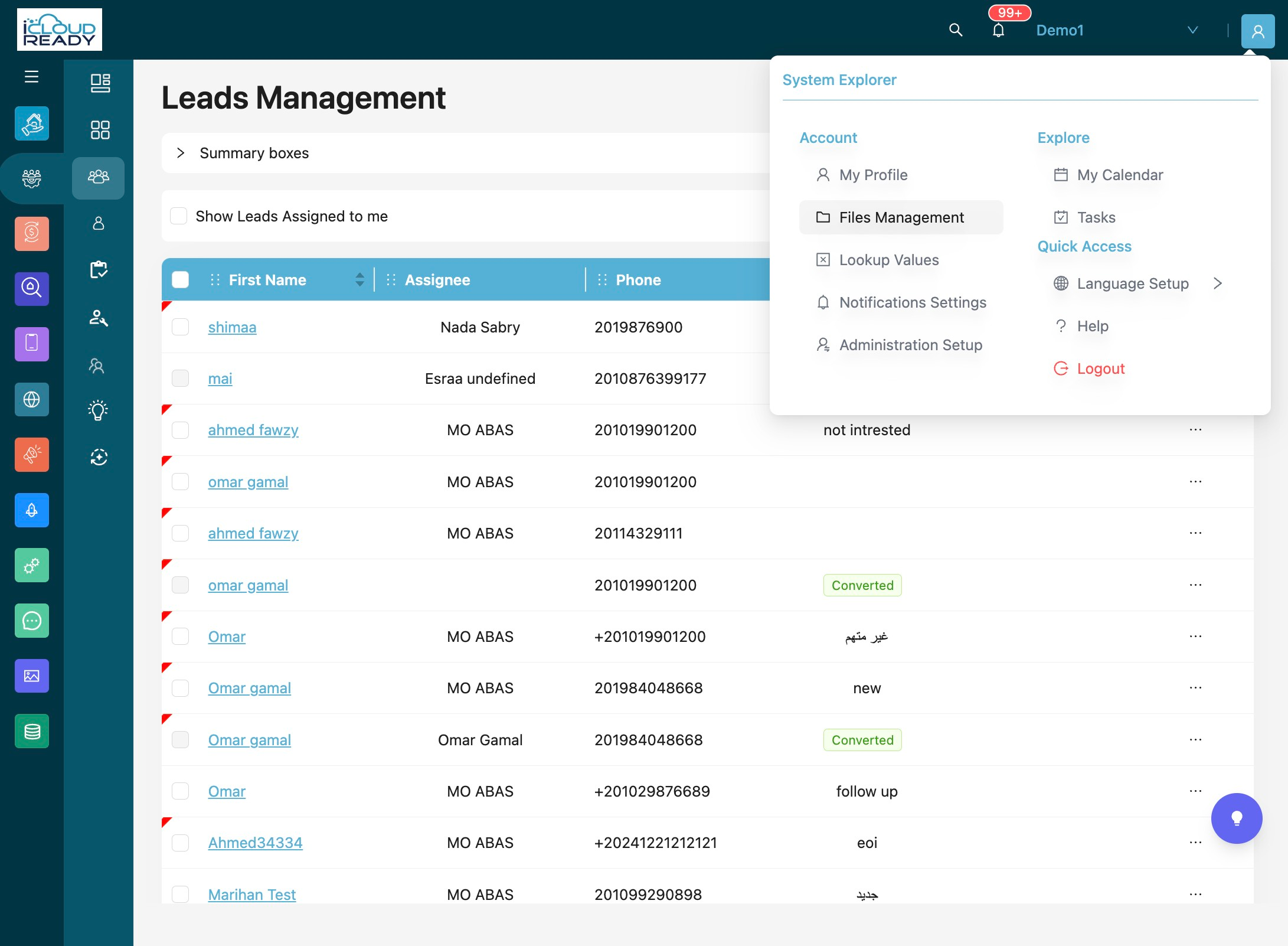Expand the Summary boxes section
The width and height of the screenshot is (1288, 946).
pos(181,153)
